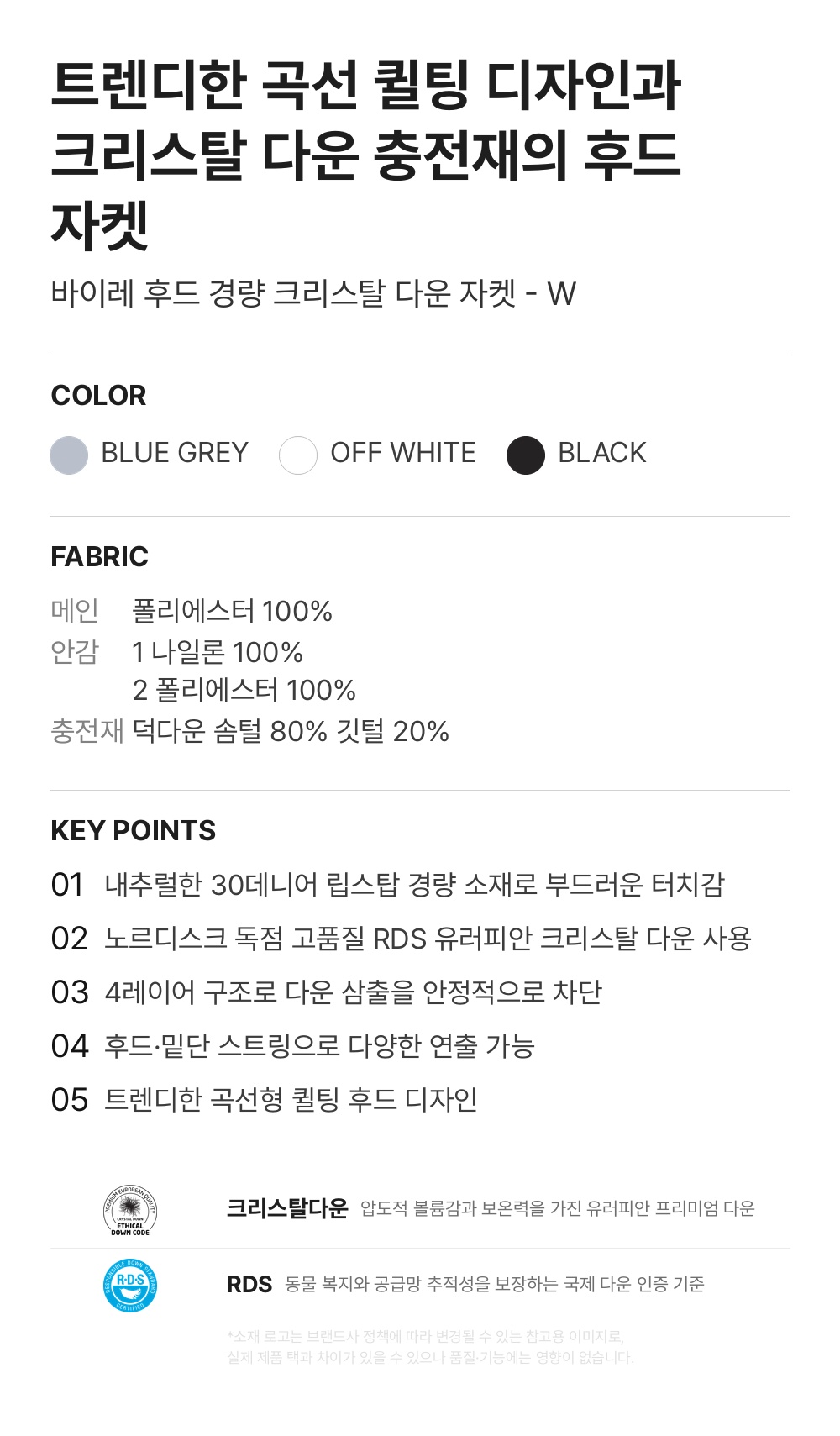
Task: Select the BLACK color swatch
Action: click(x=526, y=455)
